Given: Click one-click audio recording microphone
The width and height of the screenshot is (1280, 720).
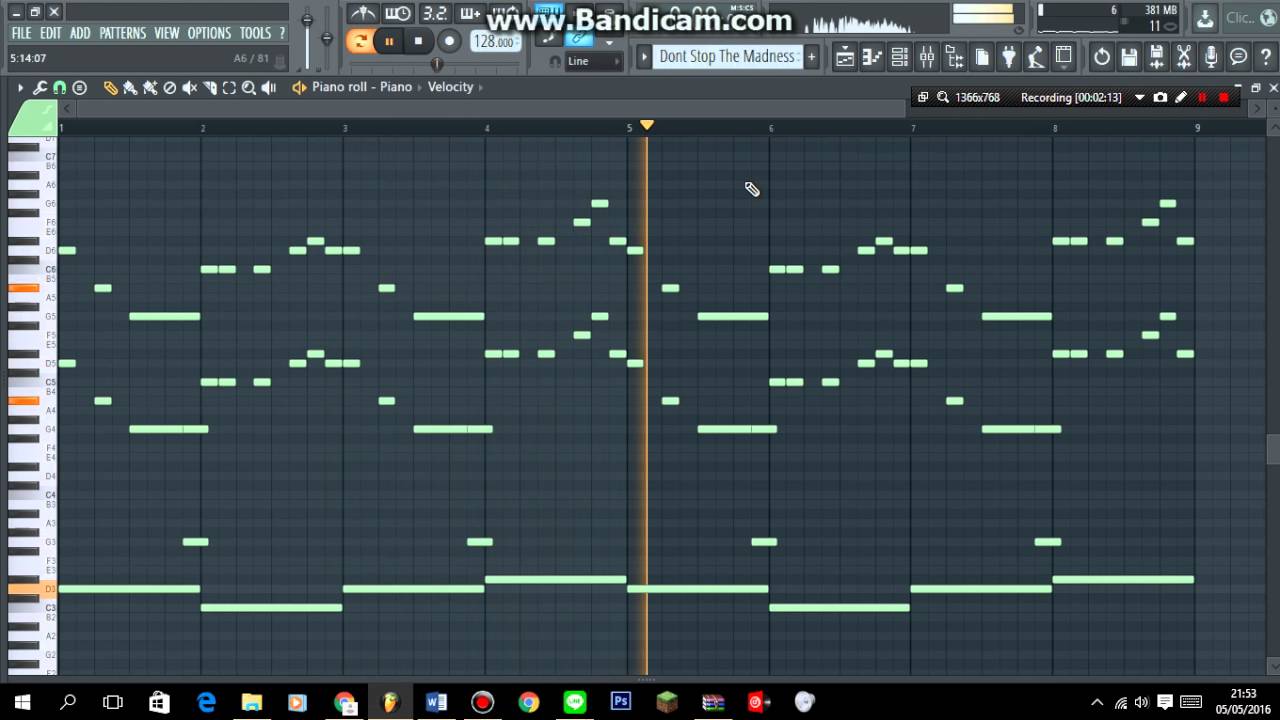Looking at the screenshot, I should tap(1211, 57).
